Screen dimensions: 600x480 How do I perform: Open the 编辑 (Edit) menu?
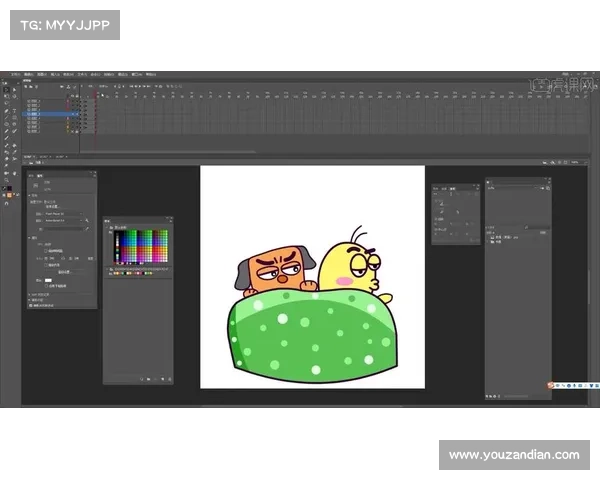pyautogui.click(x=29, y=74)
